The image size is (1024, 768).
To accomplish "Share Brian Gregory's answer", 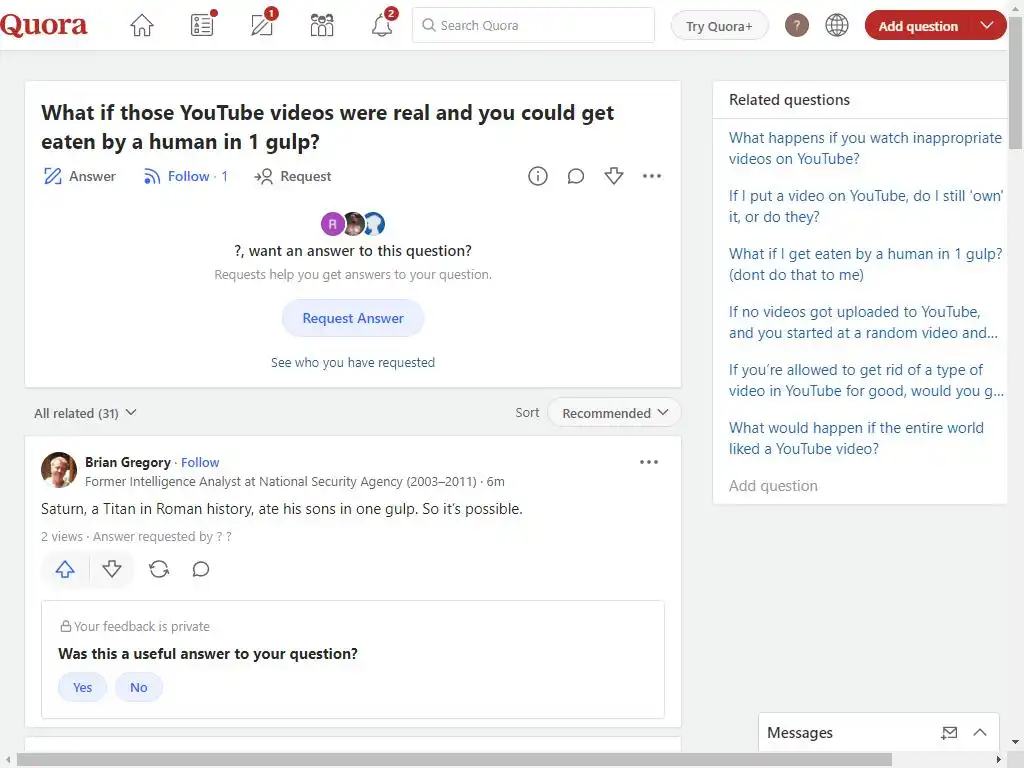I will tap(159, 569).
